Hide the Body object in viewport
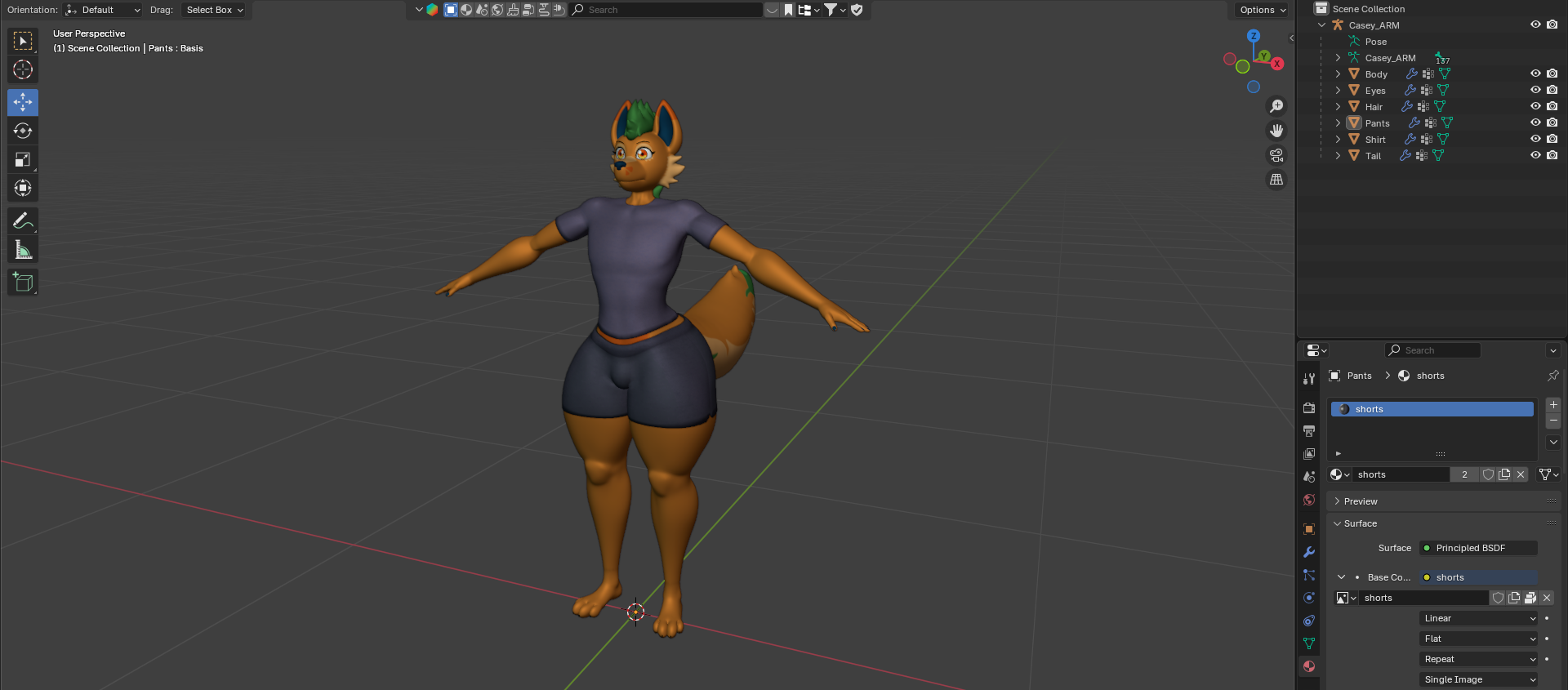Viewport: 1568px width, 690px height. click(x=1535, y=73)
